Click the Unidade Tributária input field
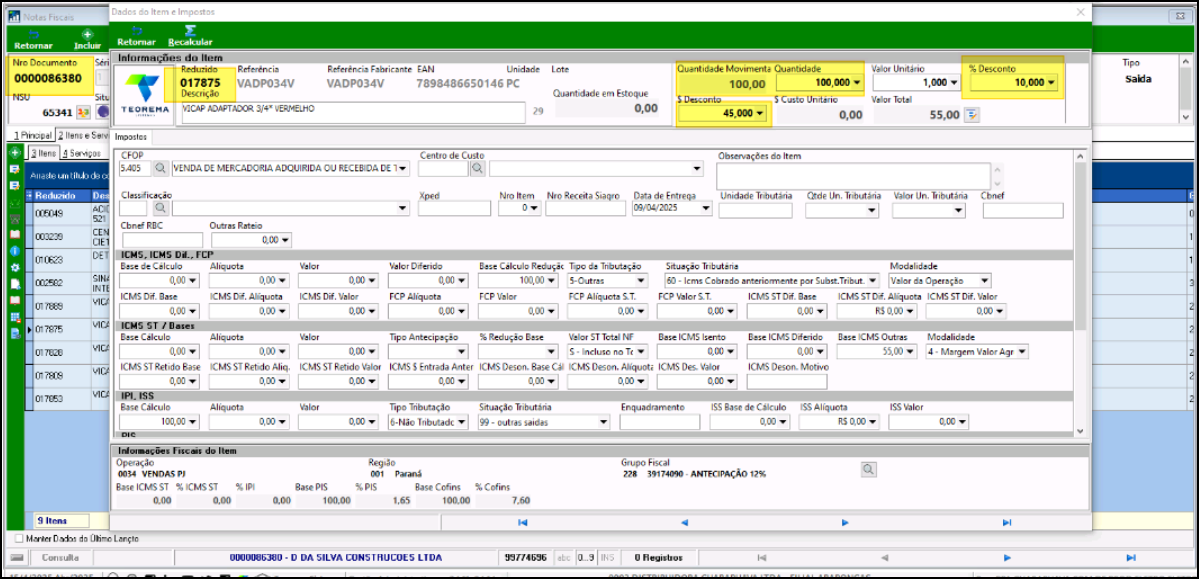 (x=755, y=210)
